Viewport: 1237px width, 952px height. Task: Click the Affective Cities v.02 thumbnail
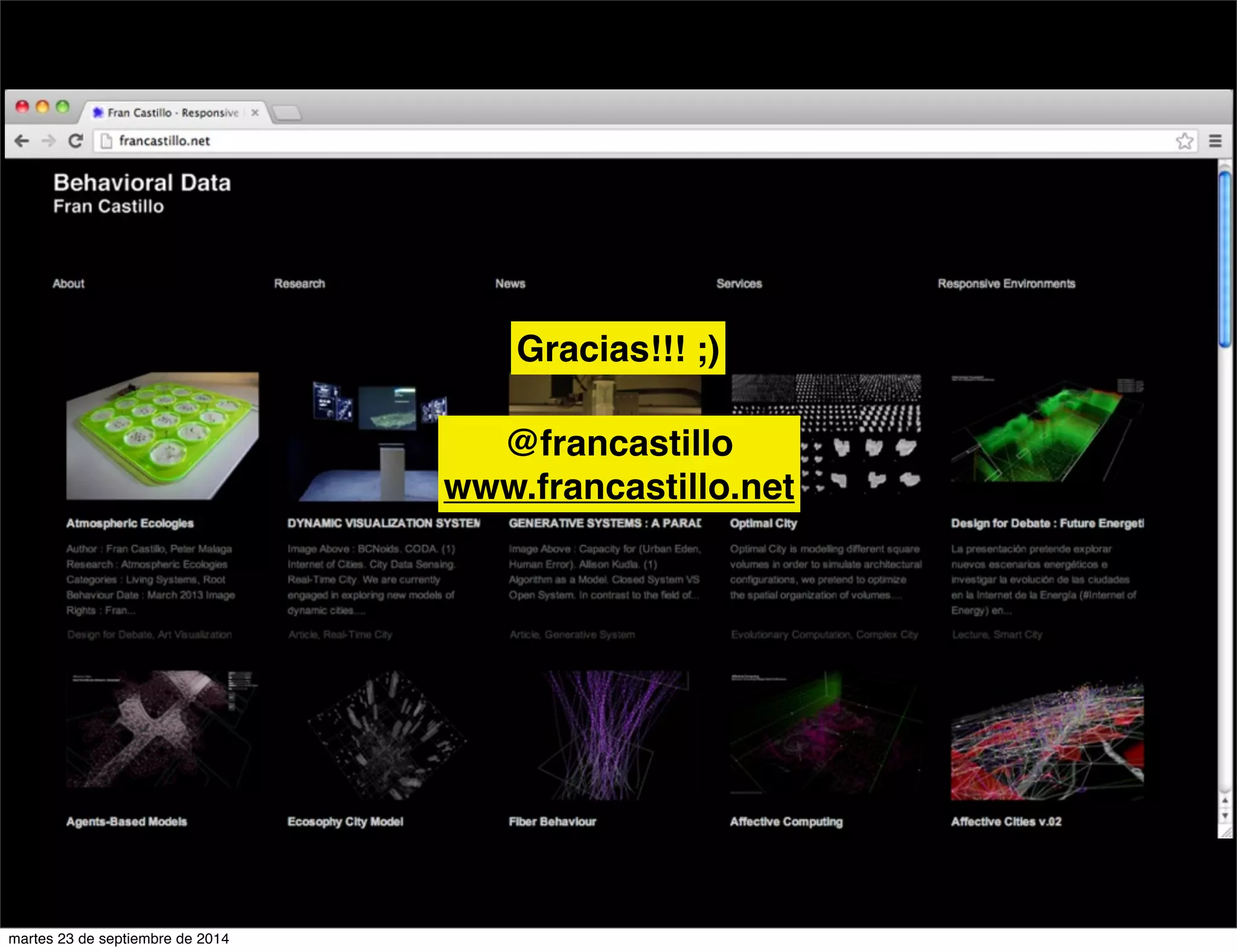click(x=1047, y=738)
